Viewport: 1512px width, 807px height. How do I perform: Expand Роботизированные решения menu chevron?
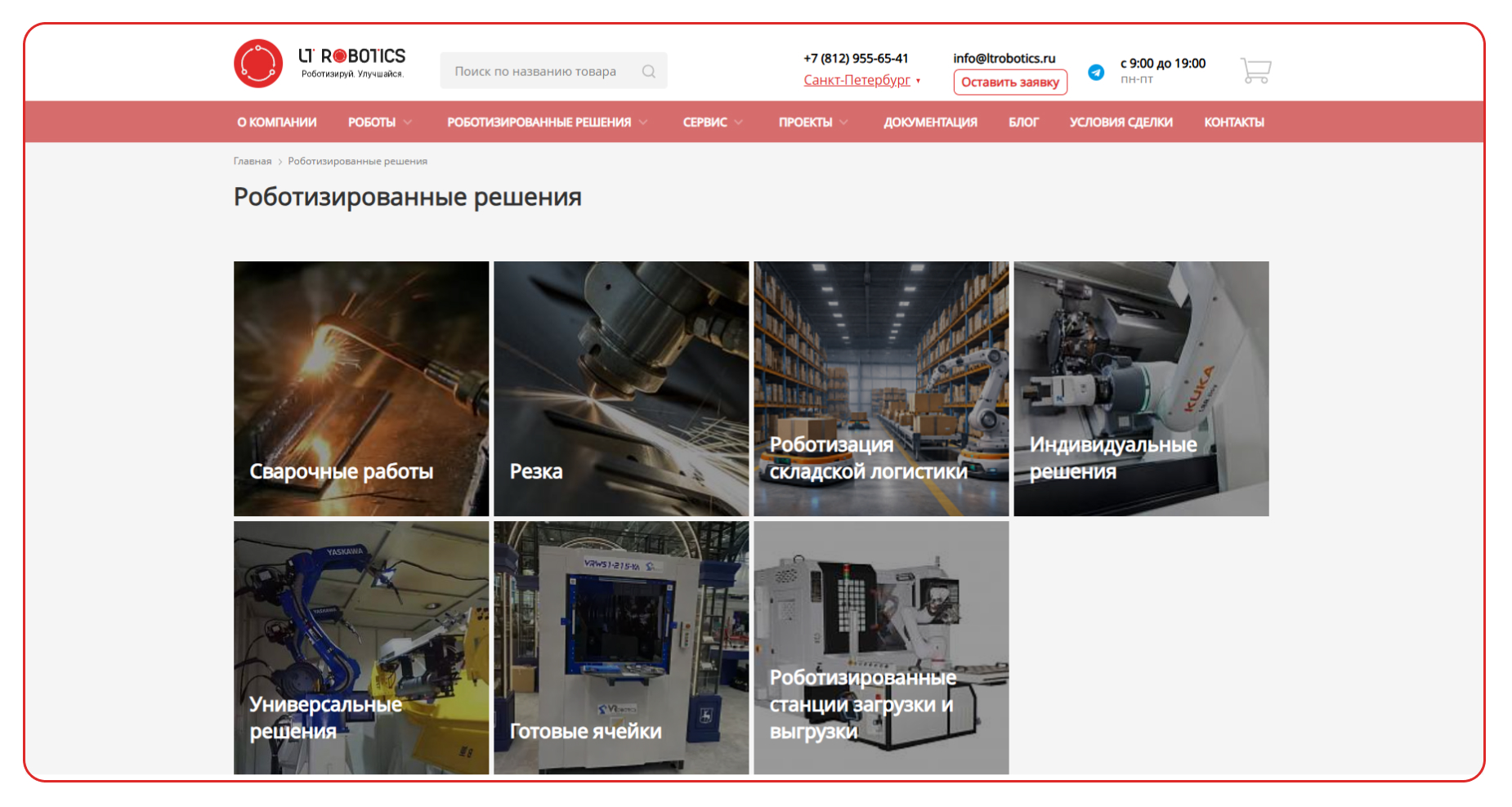click(643, 123)
